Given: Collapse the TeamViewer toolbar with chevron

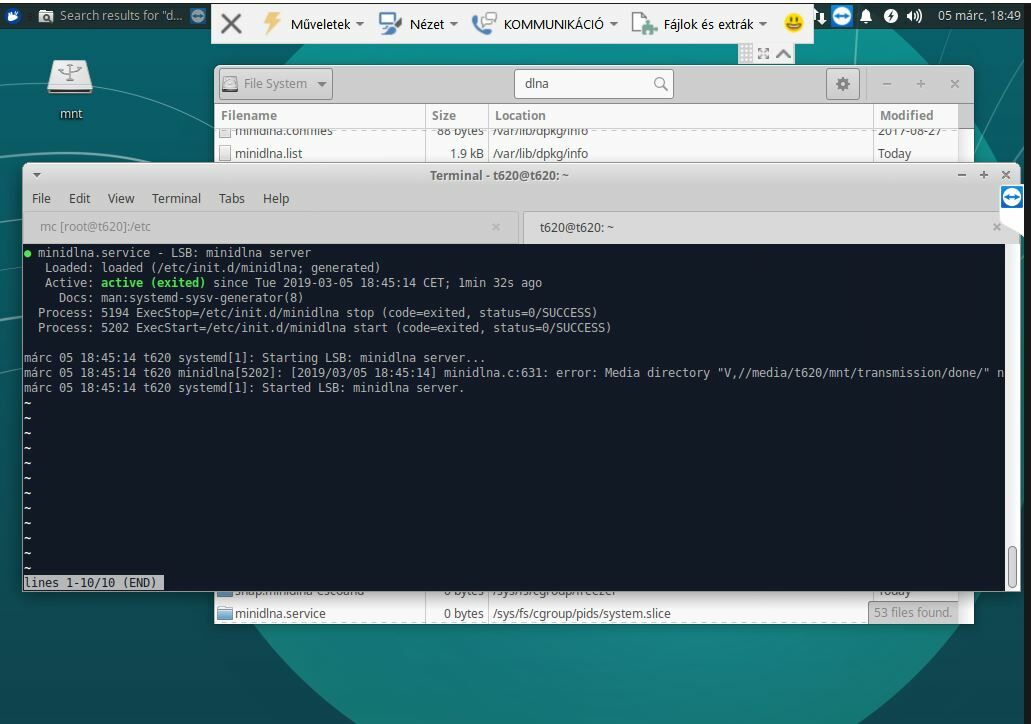Looking at the screenshot, I should coord(783,53).
